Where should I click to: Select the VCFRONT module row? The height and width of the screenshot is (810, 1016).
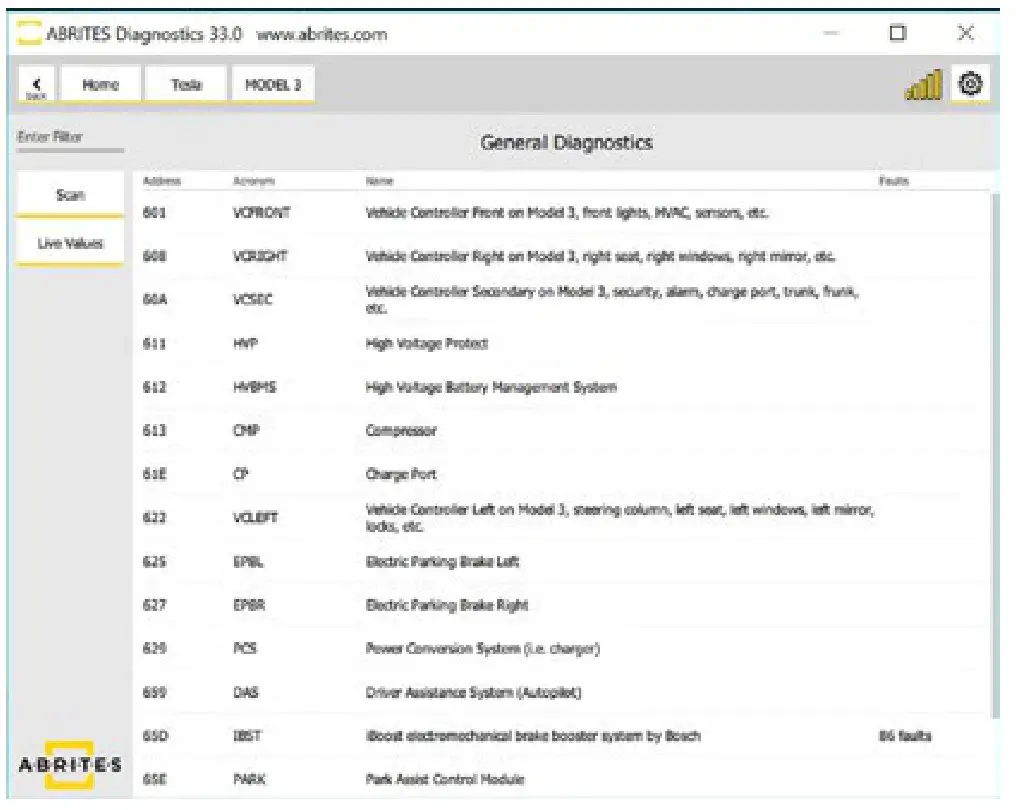click(x=561, y=213)
